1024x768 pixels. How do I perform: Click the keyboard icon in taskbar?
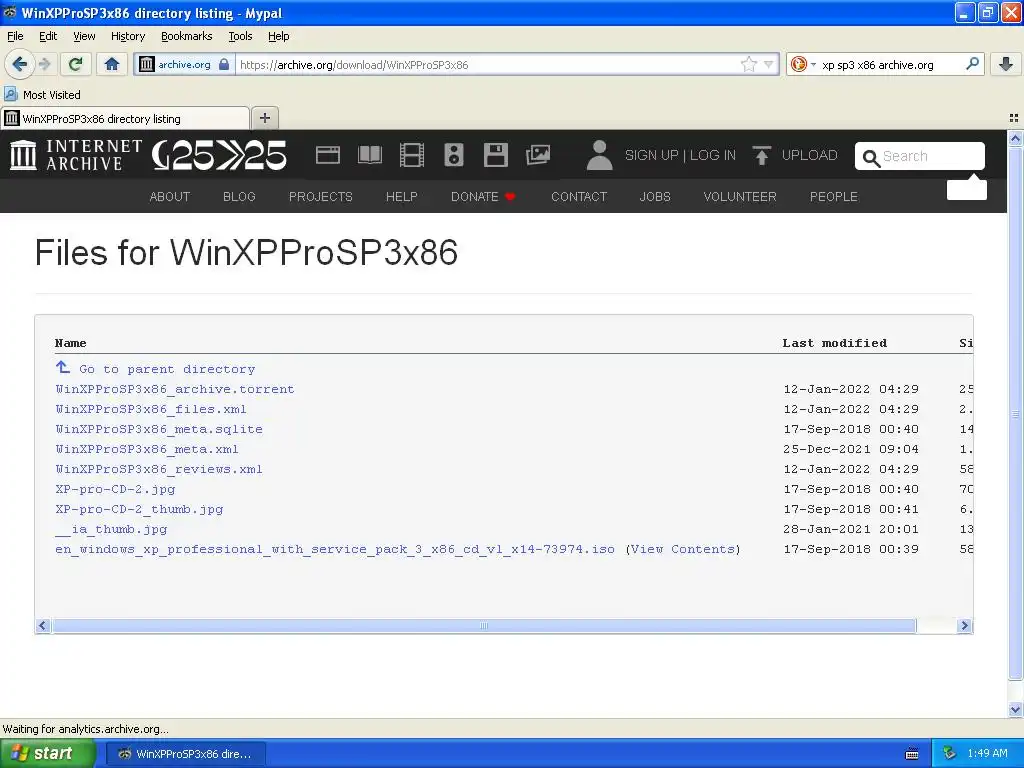point(912,754)
